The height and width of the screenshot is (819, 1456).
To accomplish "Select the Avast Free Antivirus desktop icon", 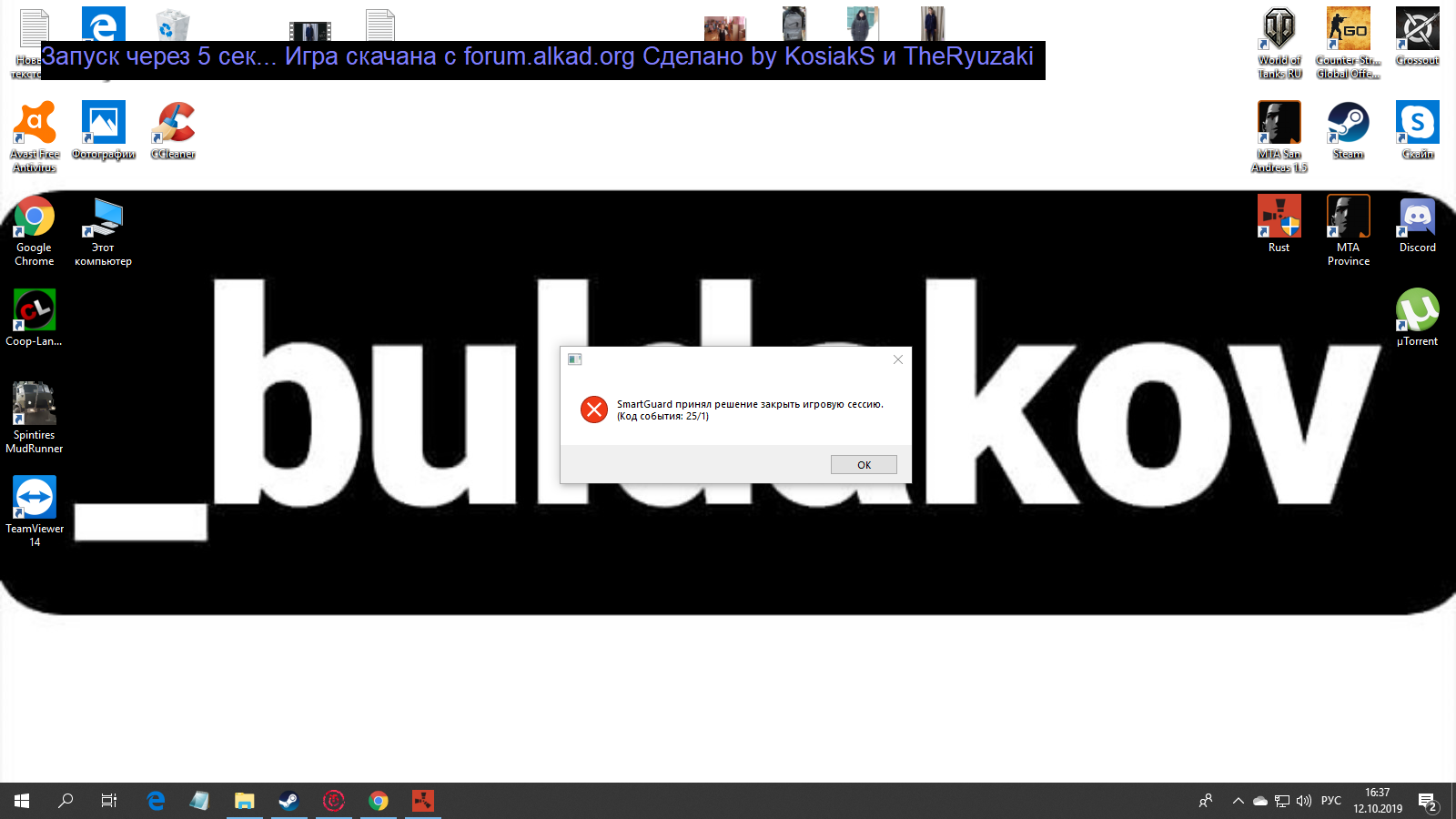I will pyautogui.click(x=35, y=124).
